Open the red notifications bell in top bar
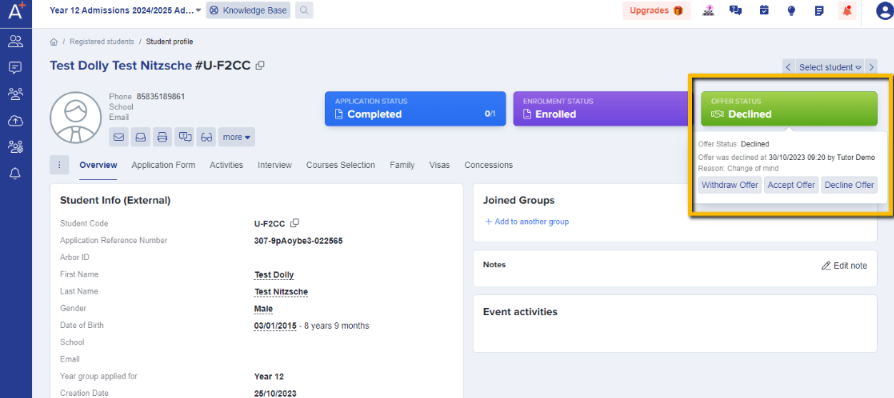The width and height of the screenshot is (894, 398). click(x=847, y=11)
